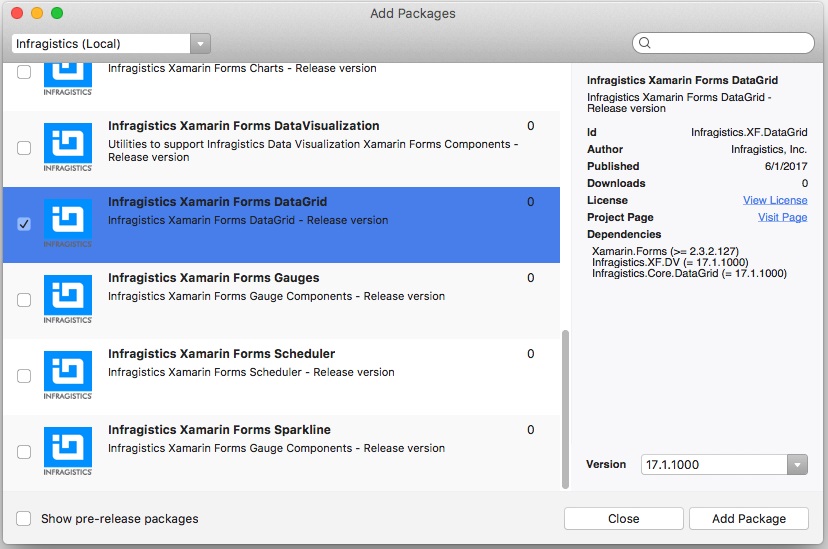This screenshot has width=828, height=549.
Task: Click the Infragistics icon of the Sparkline package
Action: point(68,451)
